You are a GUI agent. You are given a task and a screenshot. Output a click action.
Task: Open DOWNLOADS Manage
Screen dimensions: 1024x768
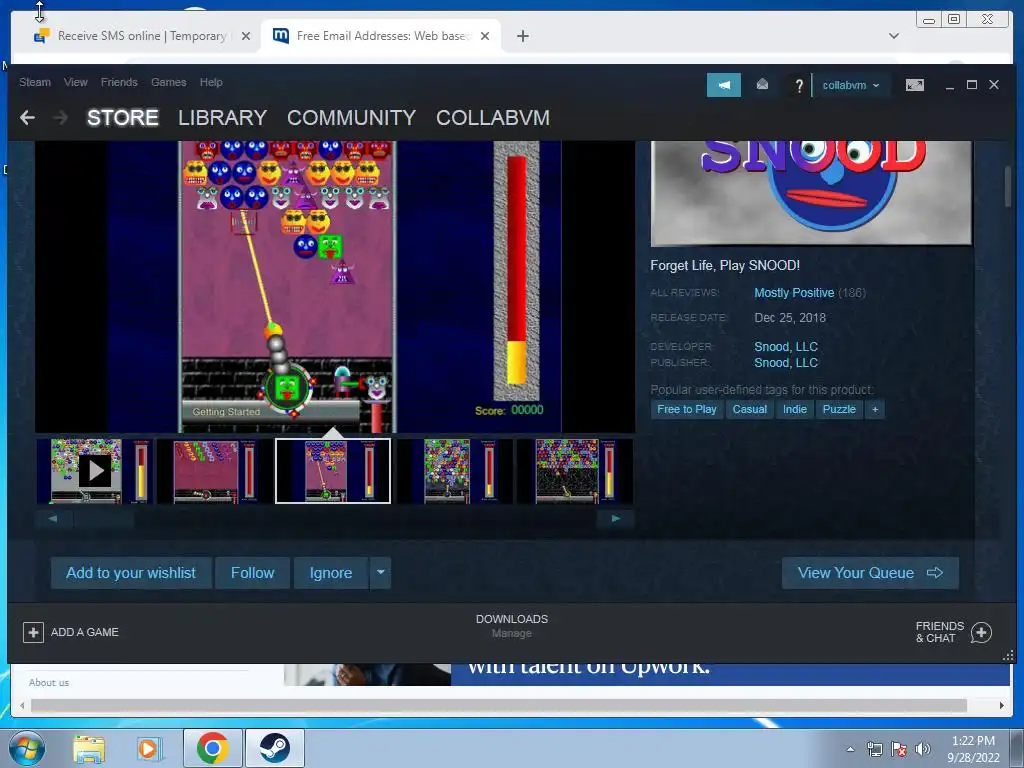tap(511, 626)
